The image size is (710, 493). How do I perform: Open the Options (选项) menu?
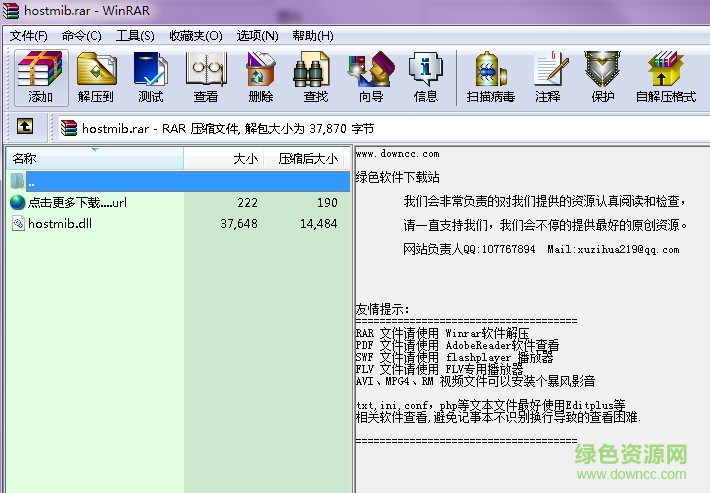[257, 35]
